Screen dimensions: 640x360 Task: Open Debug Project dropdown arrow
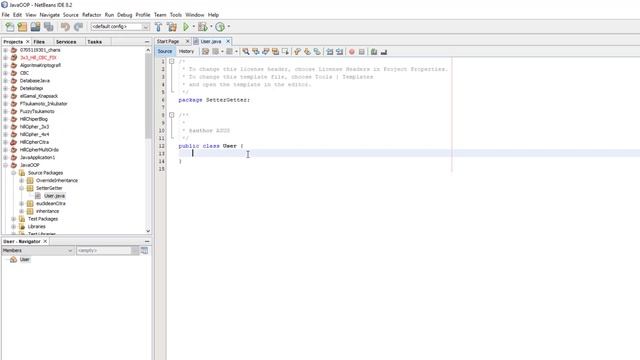pos(211,27)
